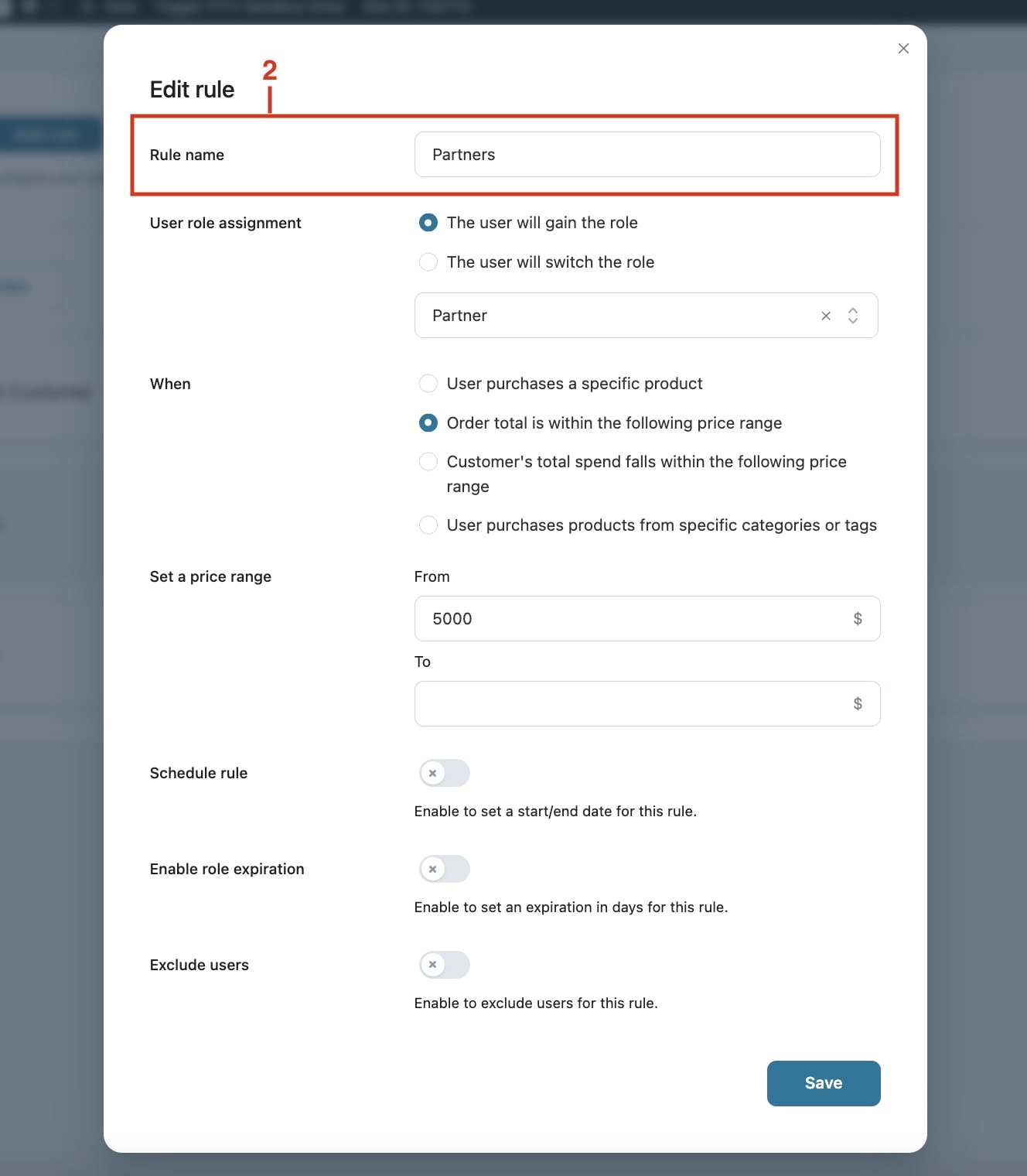Click the 'Set a price range' label
The image size is (1027, 1176).
210,576
